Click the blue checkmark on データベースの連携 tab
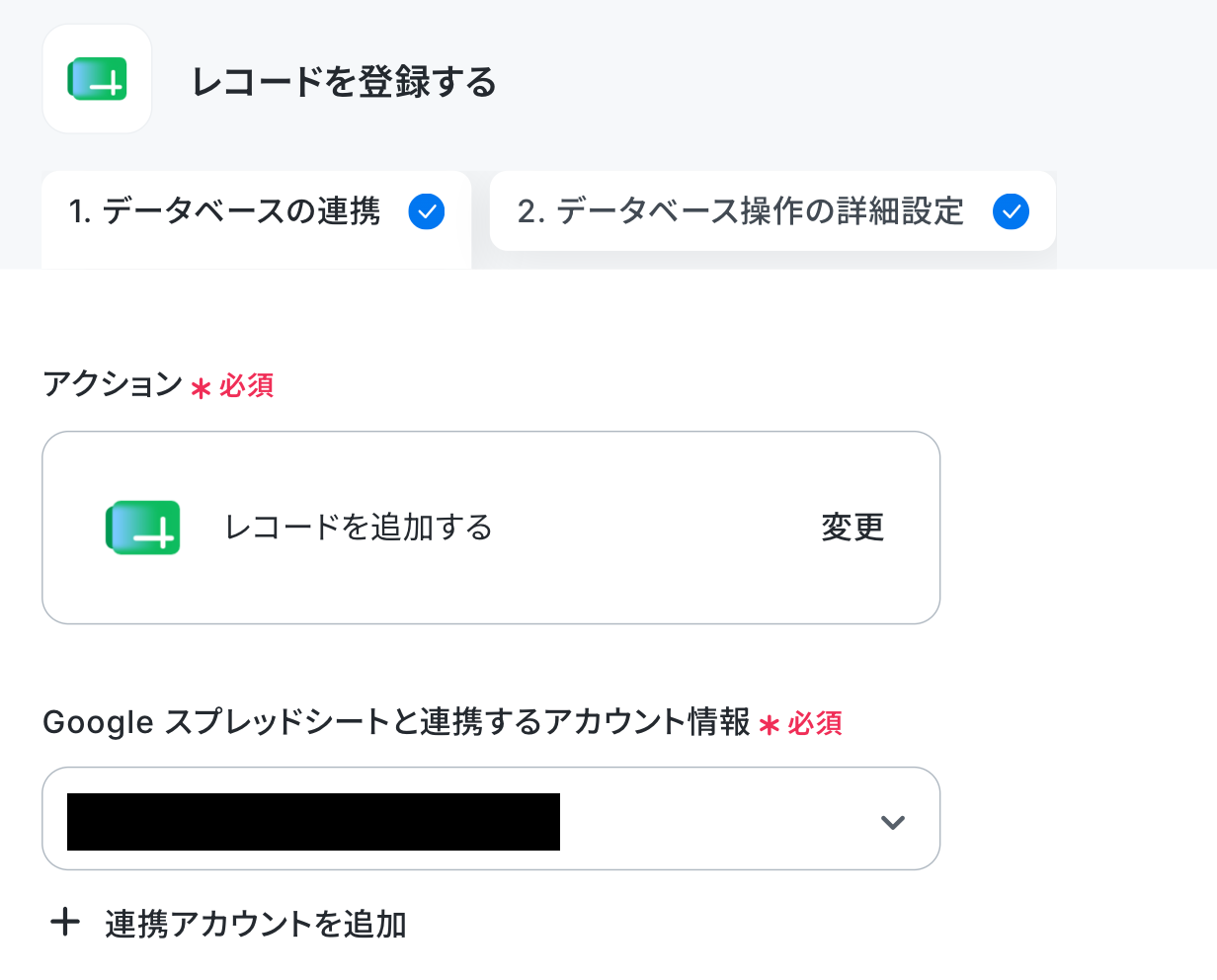 coord(427,211)
